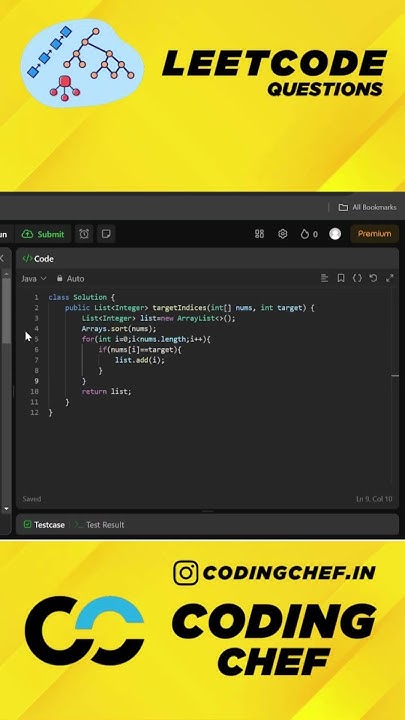Viewport: 405px width, 720px height.
Task: Click the 'class Solution {' code line
Action: [82, 297]
